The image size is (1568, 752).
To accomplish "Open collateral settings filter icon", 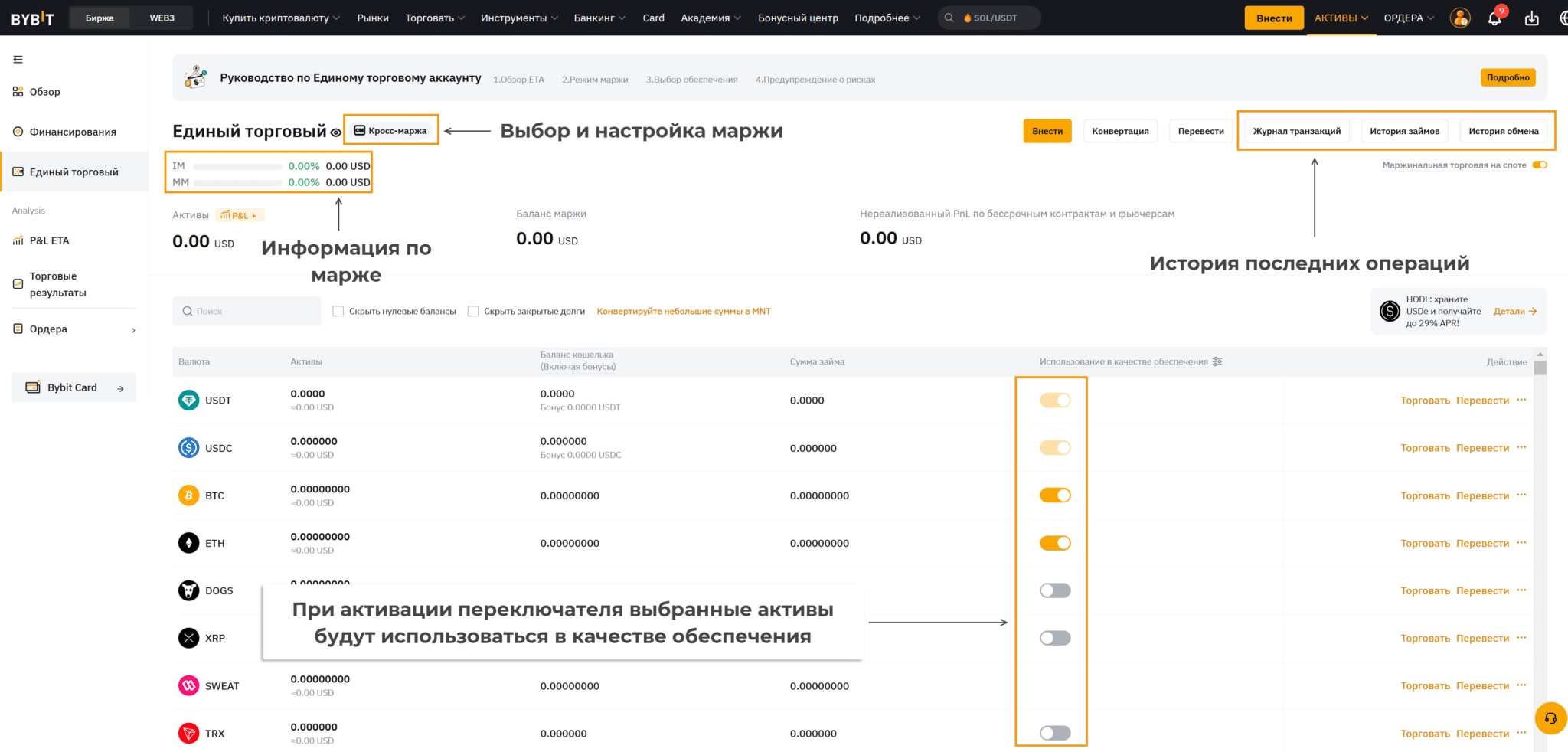I will click(1217, 361).
